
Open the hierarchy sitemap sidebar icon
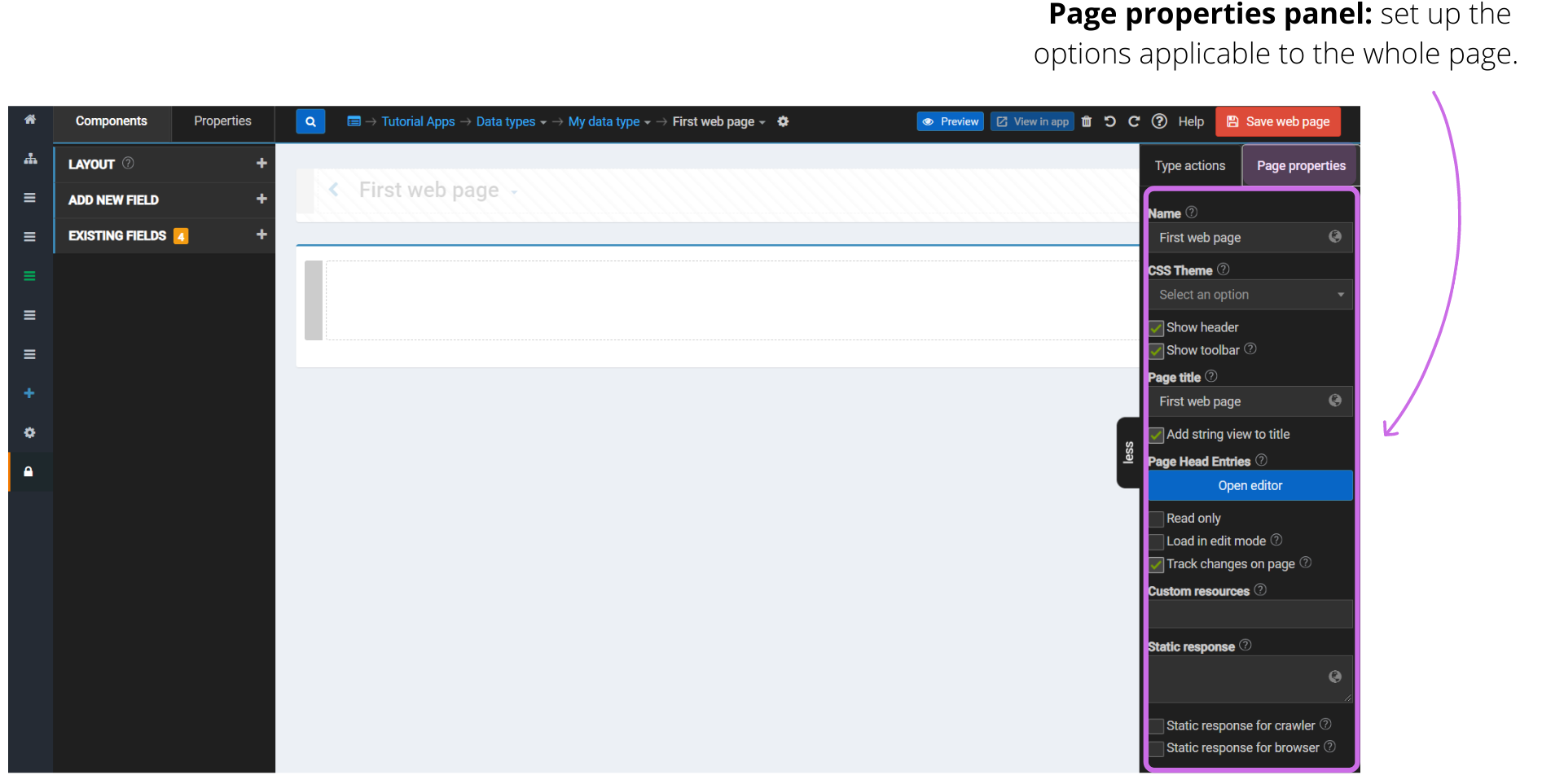click(x=30, y=159)
